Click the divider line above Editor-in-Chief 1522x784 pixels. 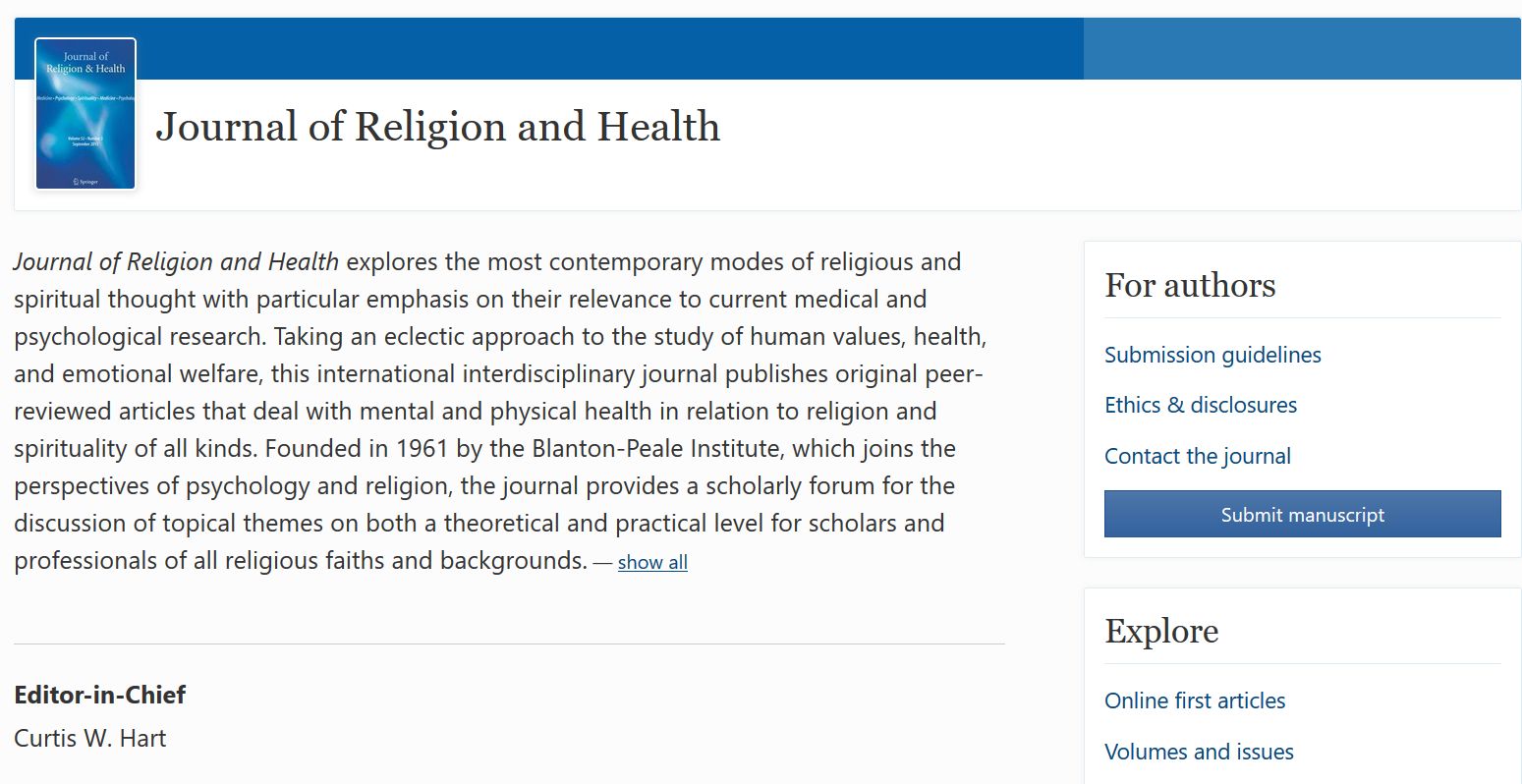(x=509, y=644)
